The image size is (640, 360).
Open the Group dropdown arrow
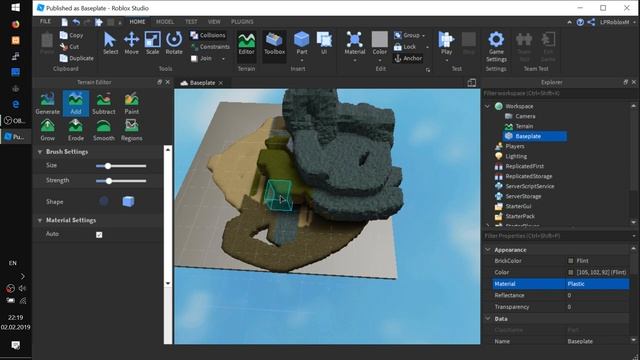click(423, 36)
